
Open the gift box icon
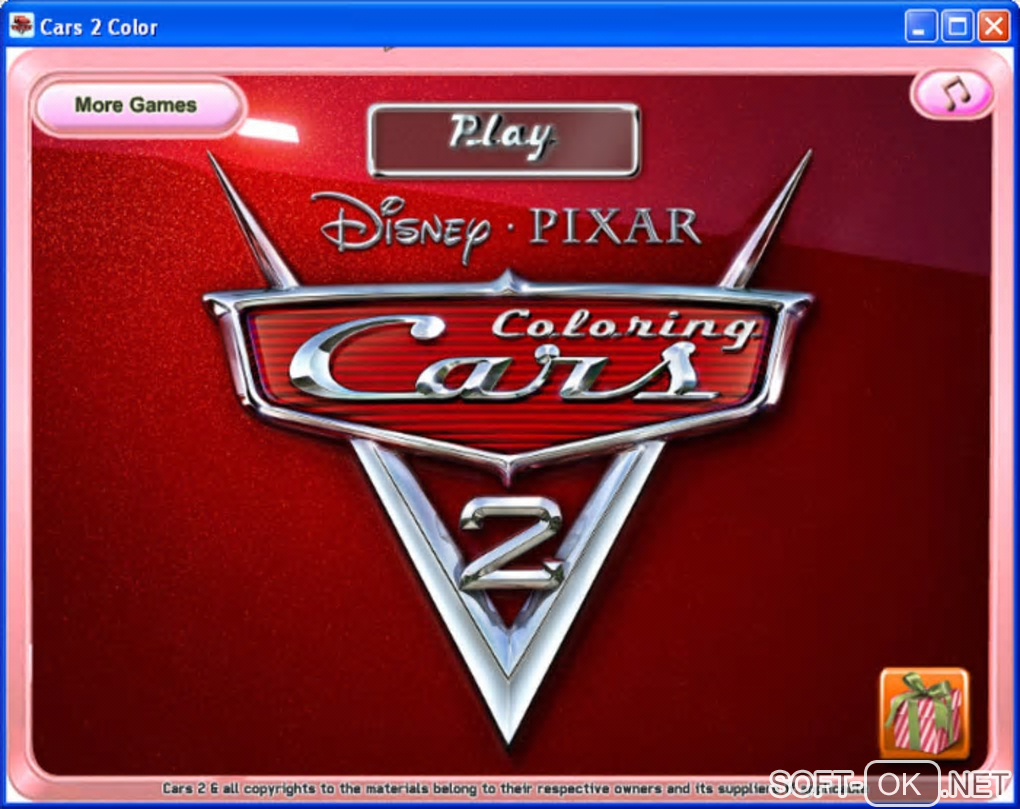pyautogui.click(x=924, y=713)
